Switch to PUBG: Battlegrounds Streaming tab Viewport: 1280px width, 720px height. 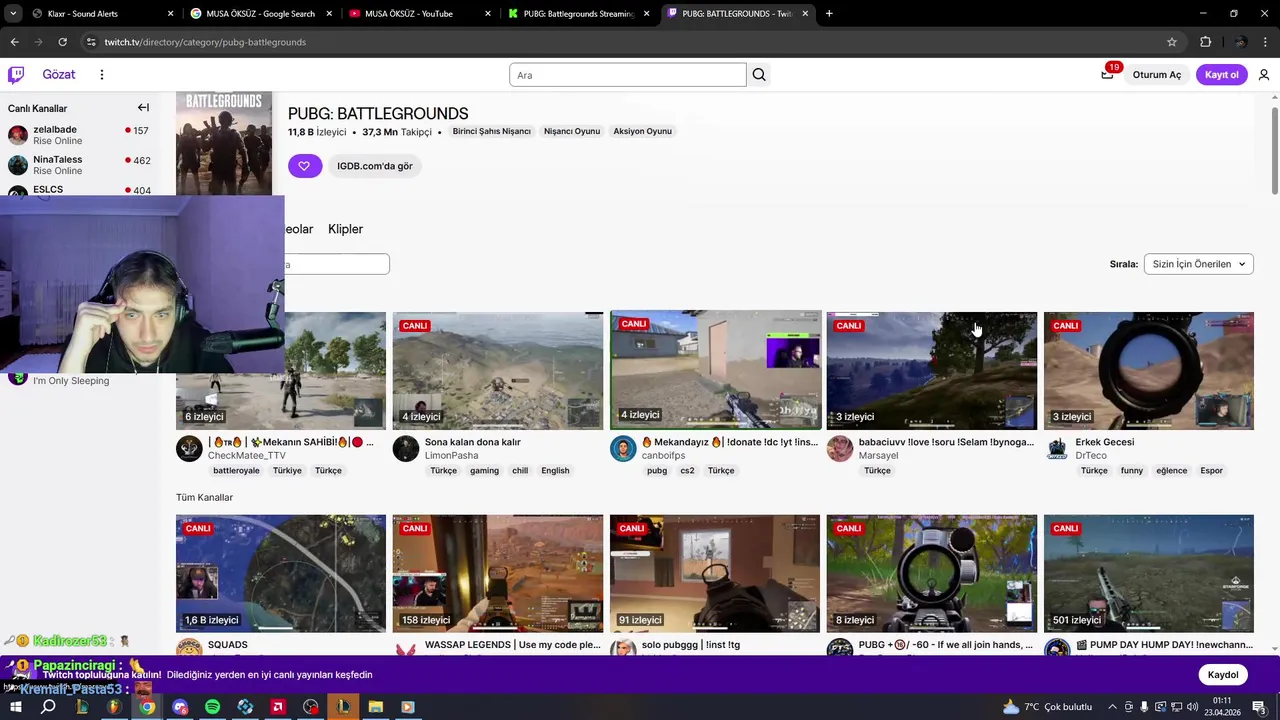click(x=579, y=14)
